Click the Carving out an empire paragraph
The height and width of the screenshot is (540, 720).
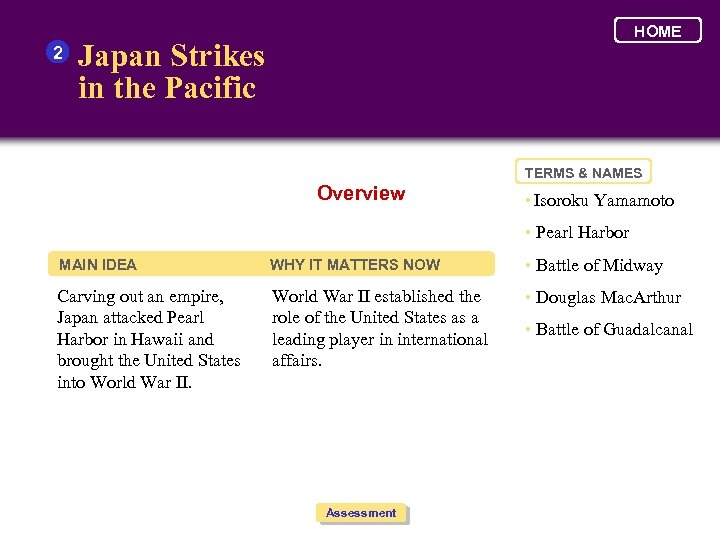[x=149, y=339]
